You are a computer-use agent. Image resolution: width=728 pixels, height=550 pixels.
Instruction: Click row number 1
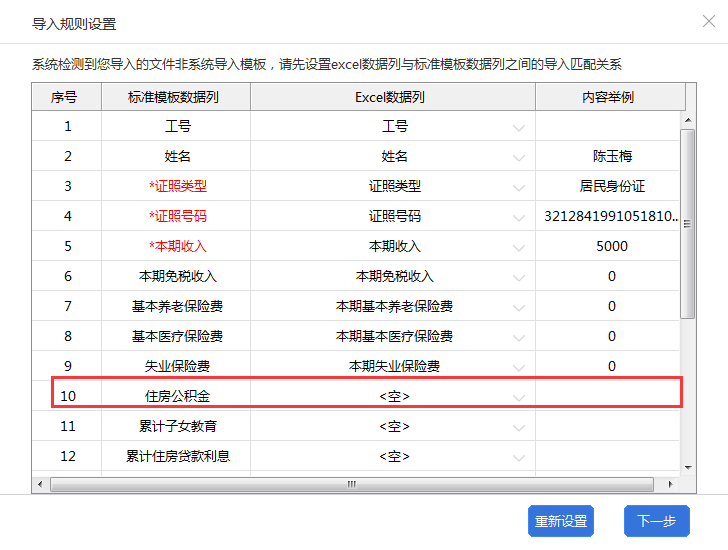click(68, 126)
